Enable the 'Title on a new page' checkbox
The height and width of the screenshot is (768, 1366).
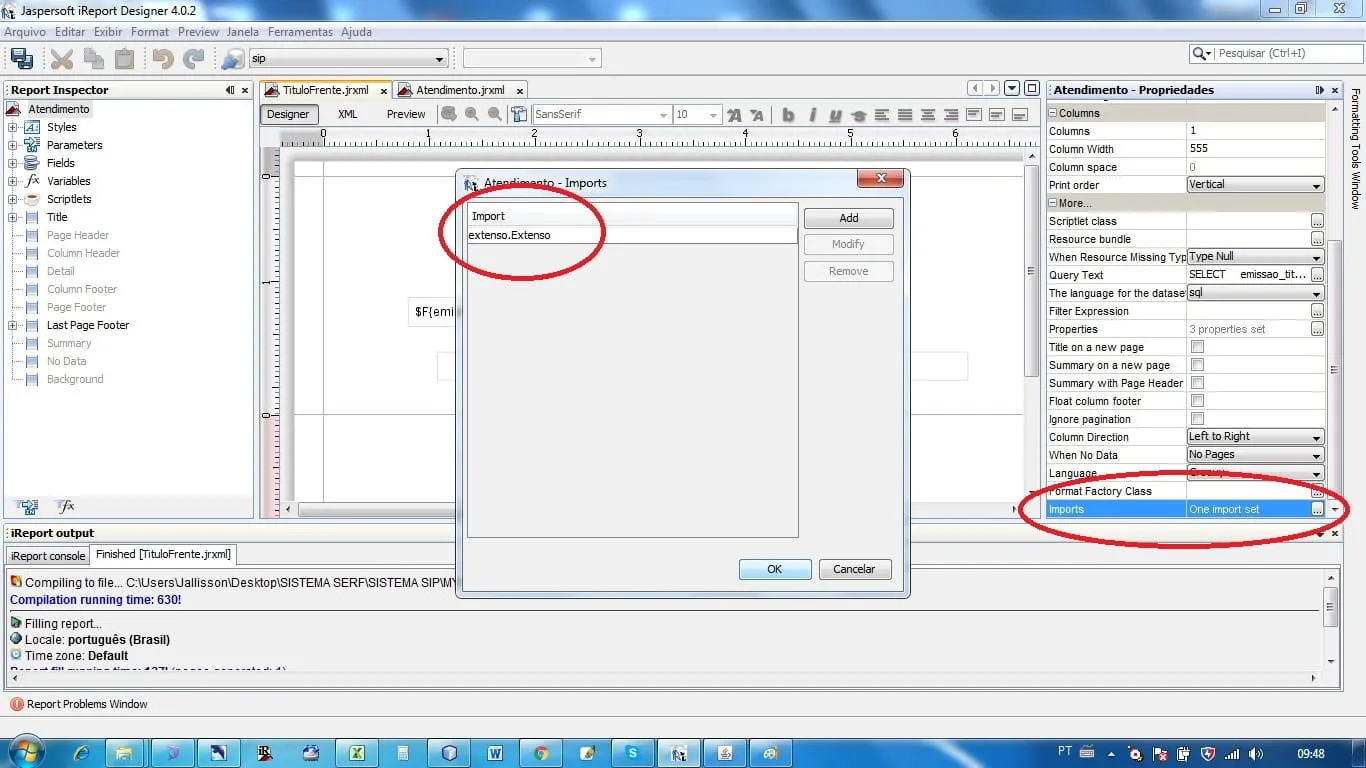1197,347
